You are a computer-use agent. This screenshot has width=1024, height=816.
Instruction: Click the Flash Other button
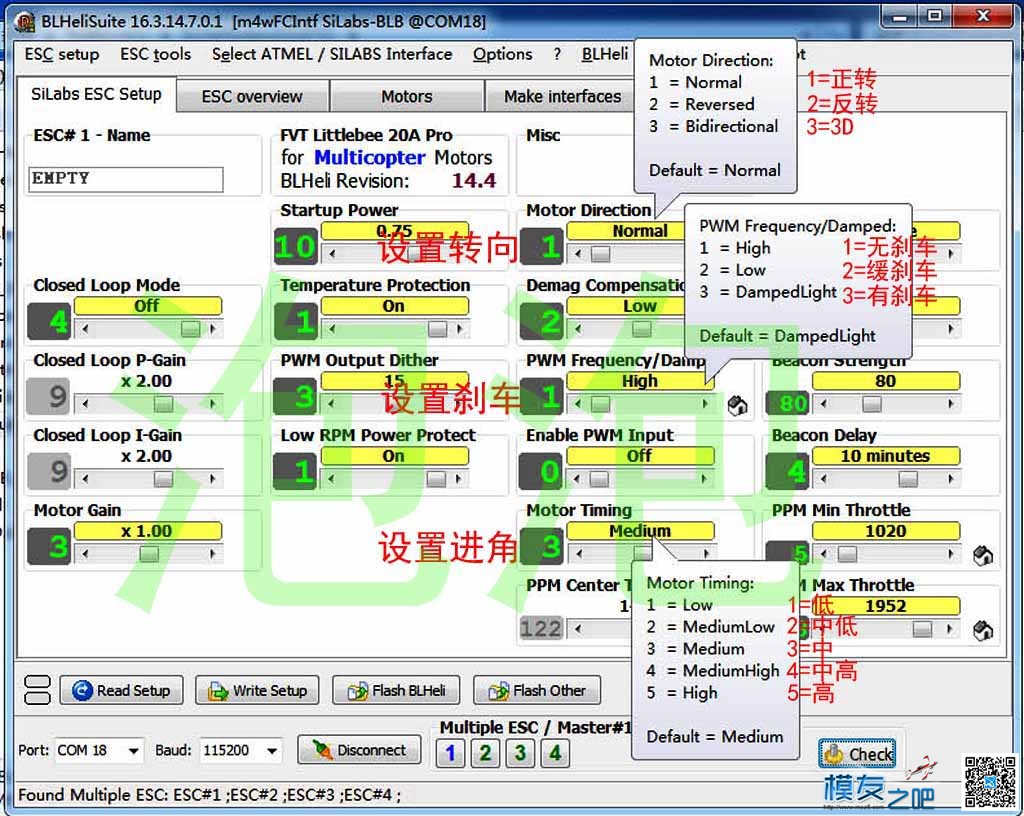[x=537, y=690]
